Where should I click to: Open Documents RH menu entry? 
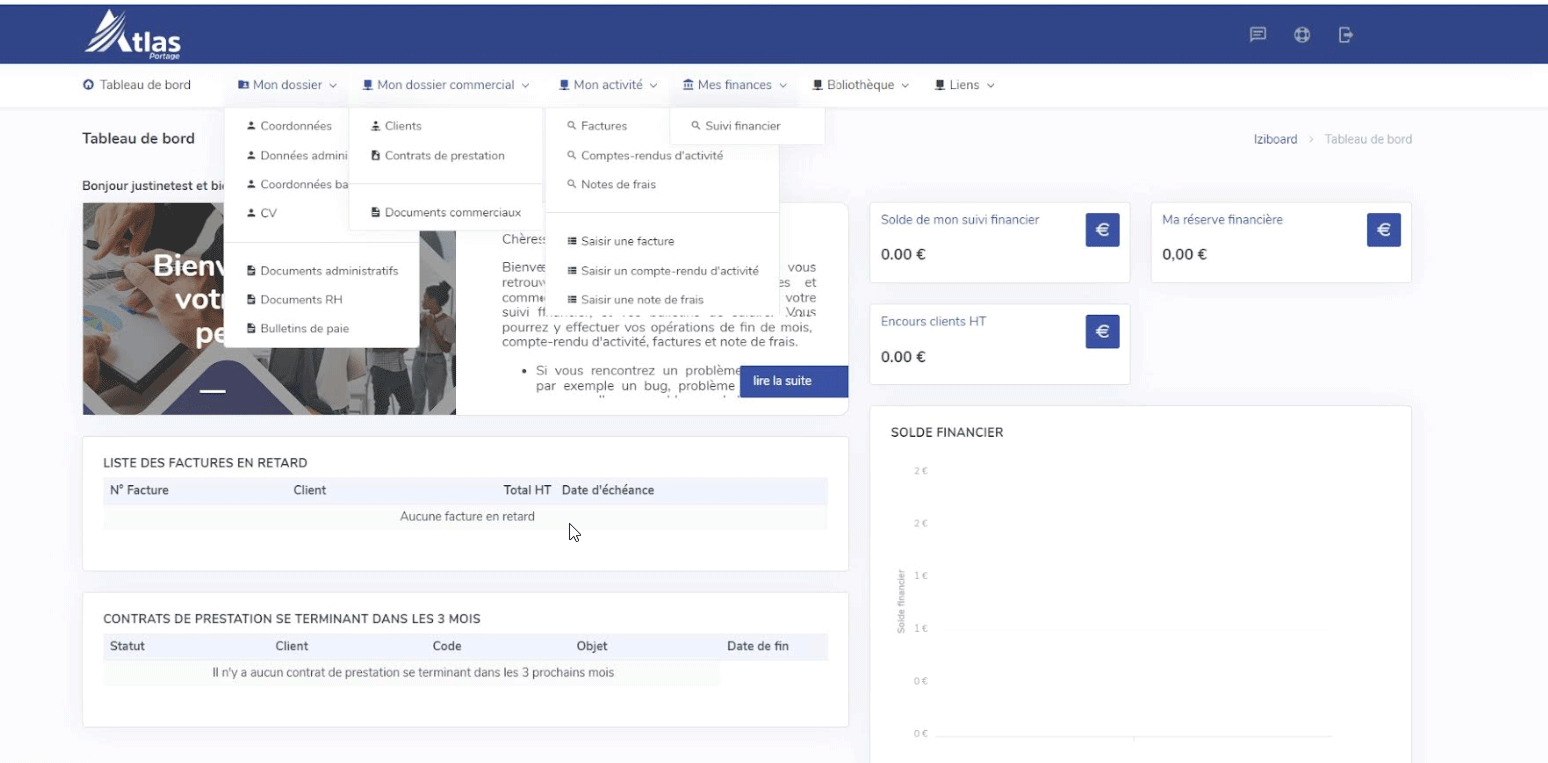click(x=294, y=299)
